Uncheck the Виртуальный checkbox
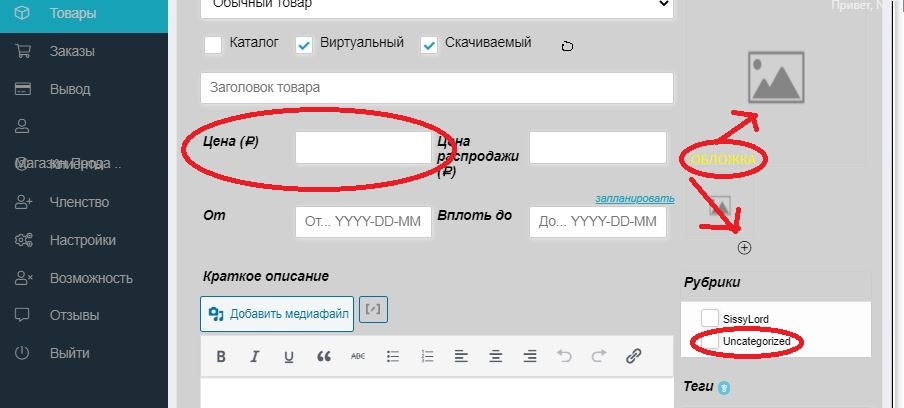904x408 pixels. 303,45
